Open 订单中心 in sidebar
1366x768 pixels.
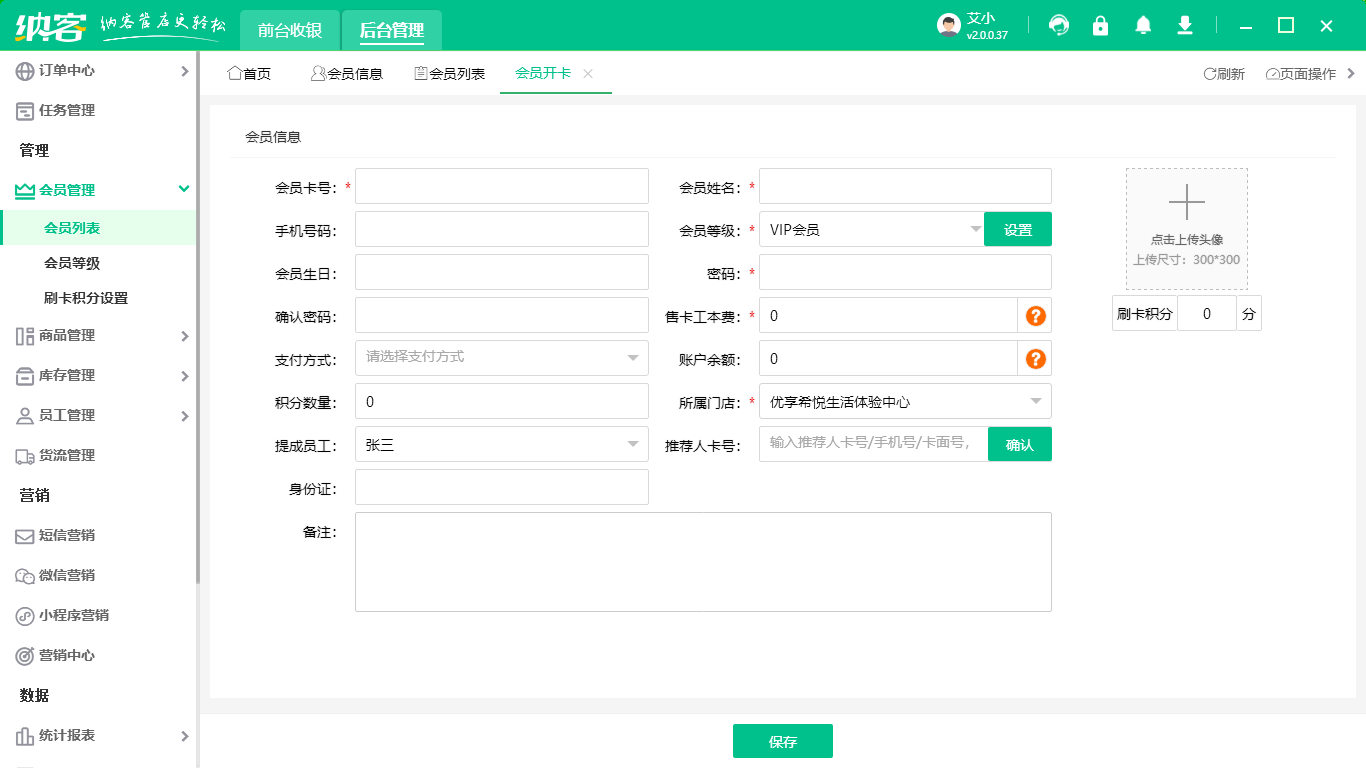point(98,71)
